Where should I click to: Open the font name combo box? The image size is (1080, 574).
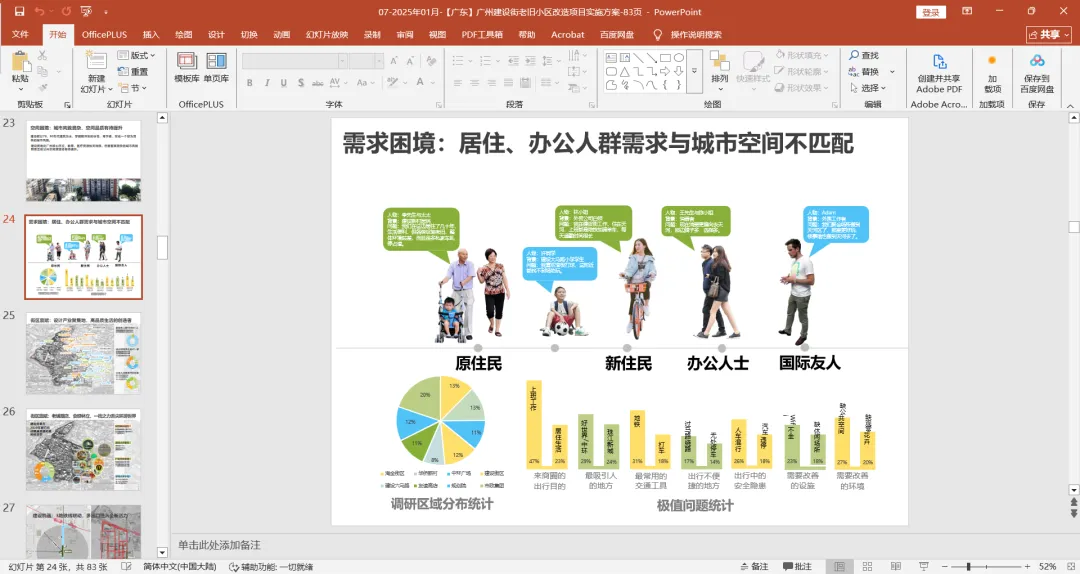294,61
